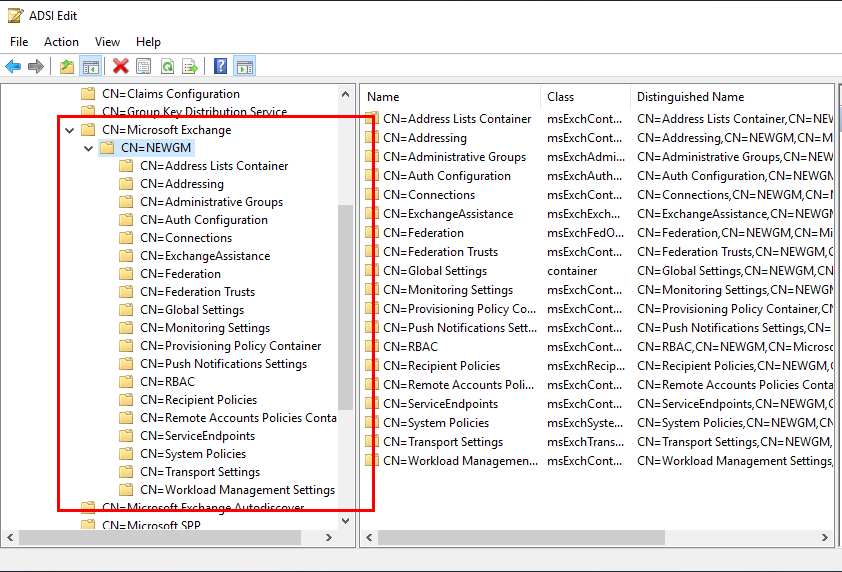Click folder icon of CN=ServiceEndpoints in tree
This screenshot has width=842, height=572.
(126, 436)
